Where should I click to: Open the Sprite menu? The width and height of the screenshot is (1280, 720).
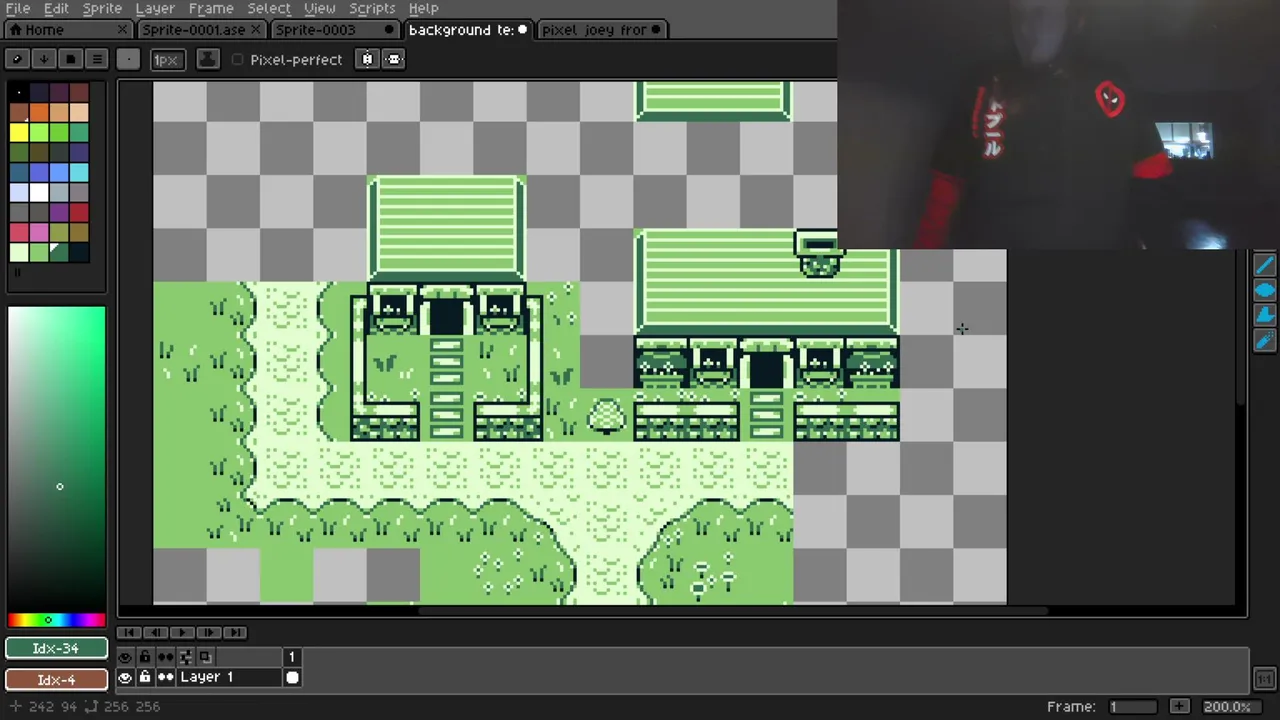pos(102,8)
